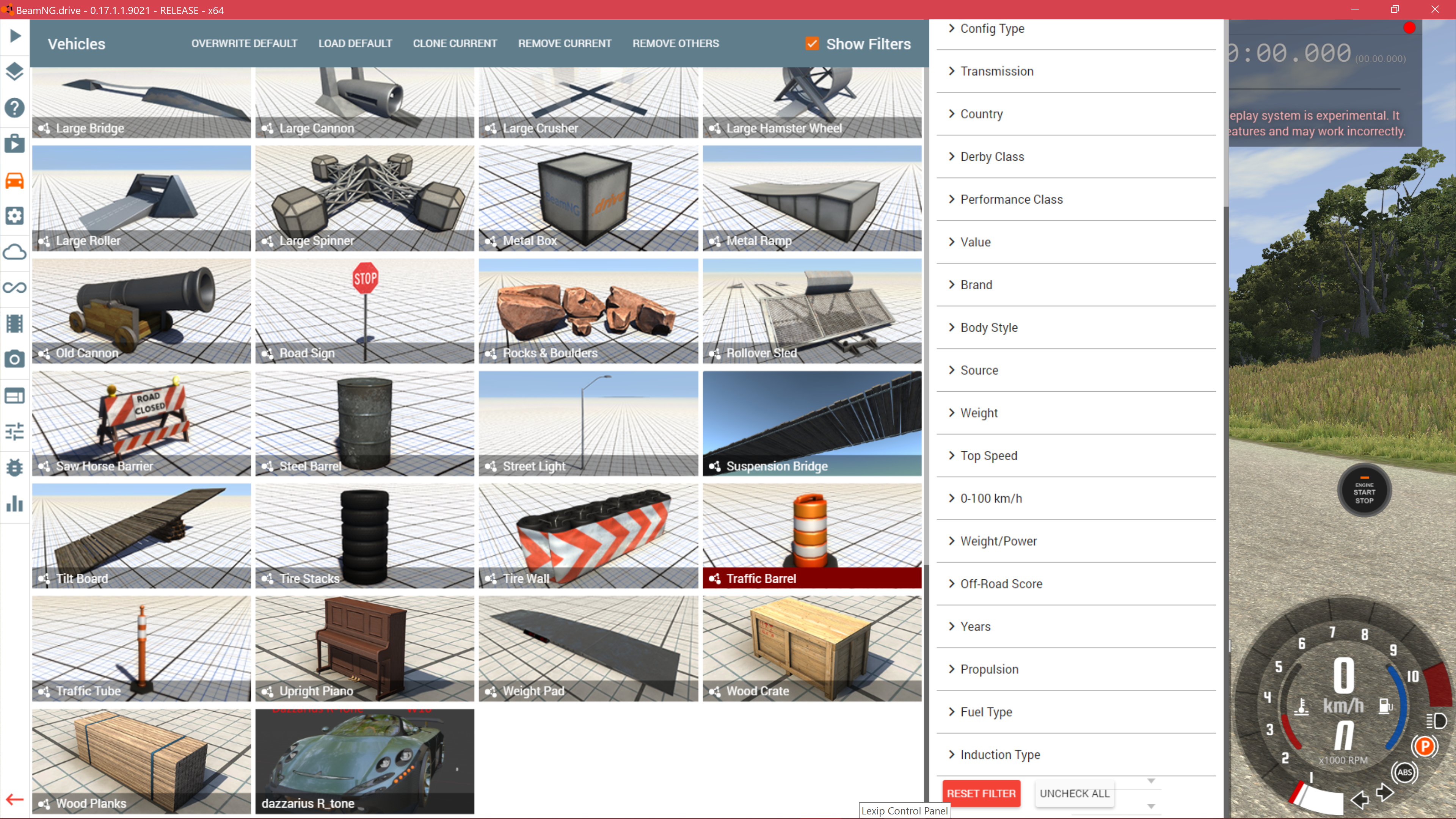Select the Traffic Barrel thumbnail
This screenshot has height=819, width=1456.
coord(812,536)
